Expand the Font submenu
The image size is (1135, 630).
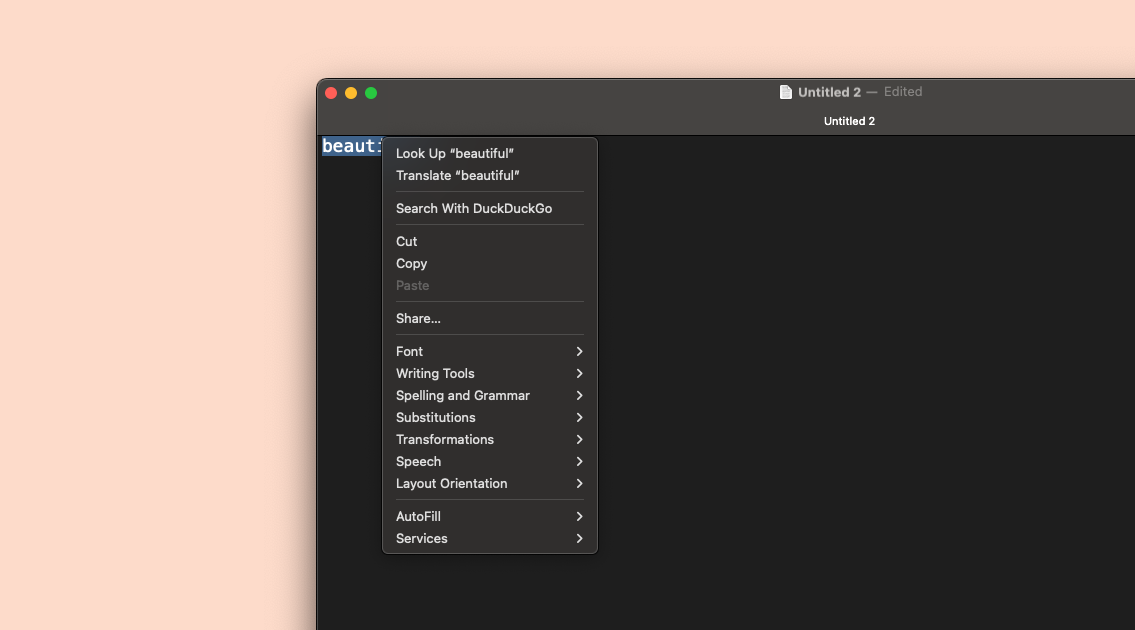pos(489,351)
